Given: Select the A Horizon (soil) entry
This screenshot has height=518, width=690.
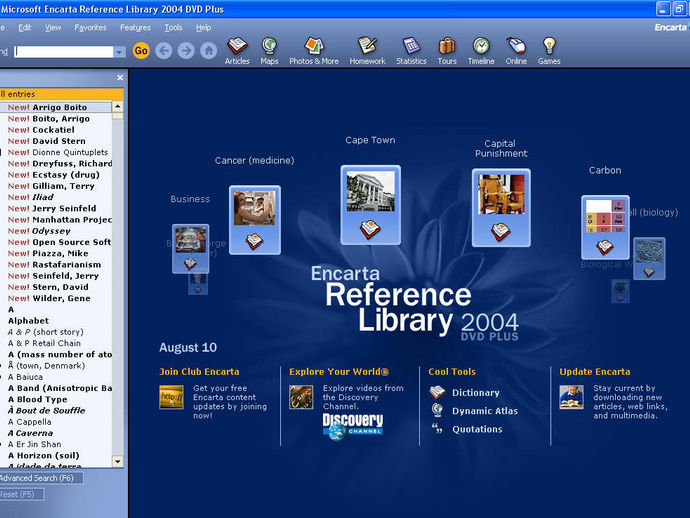Looking at the screenshot, I should pyautogui.click(x=56, y=456).
